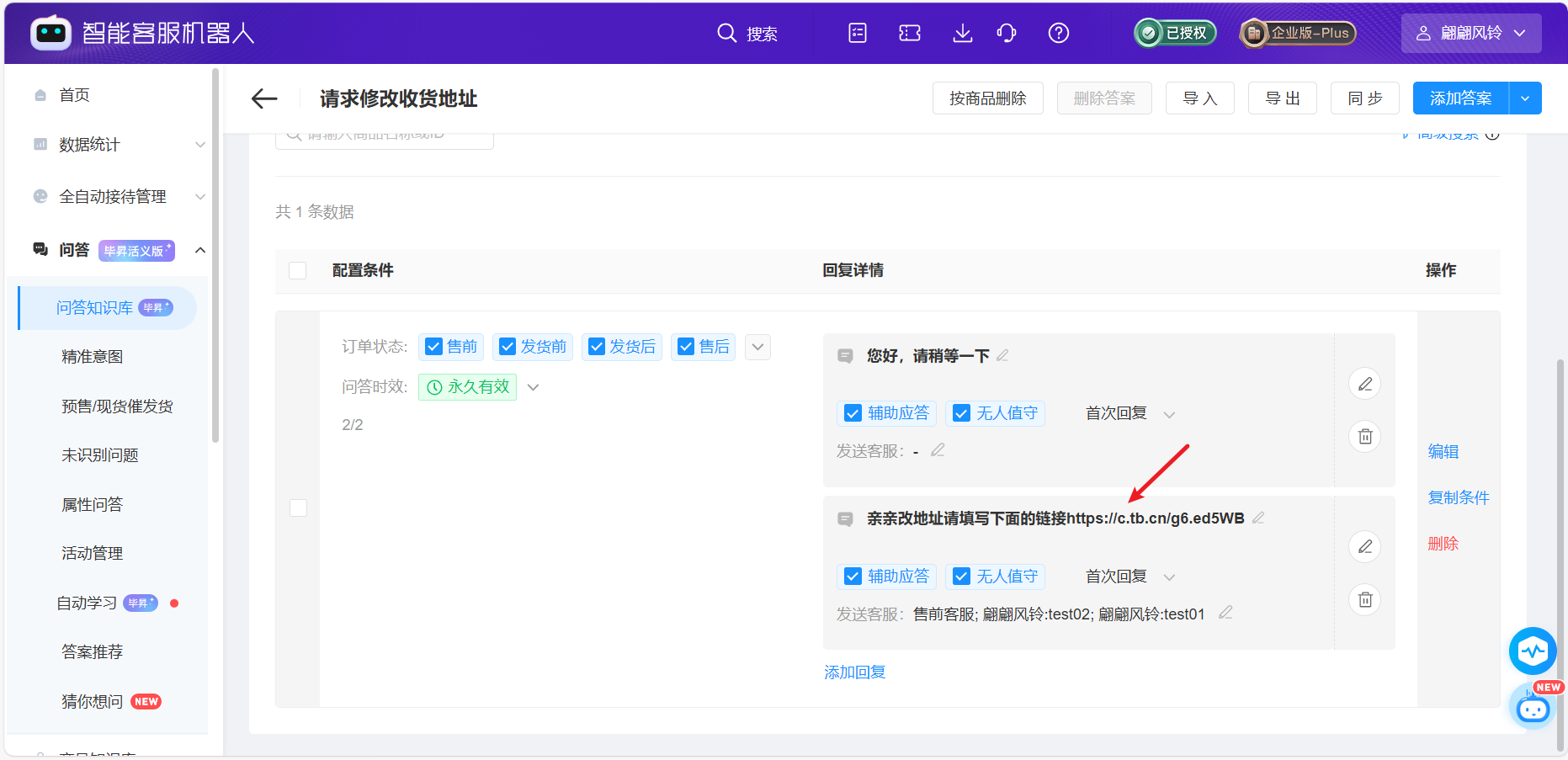Open the 永久有效 validity dropdown
The height and width of the screenshot is (760, 1568).
coord(533,387)
